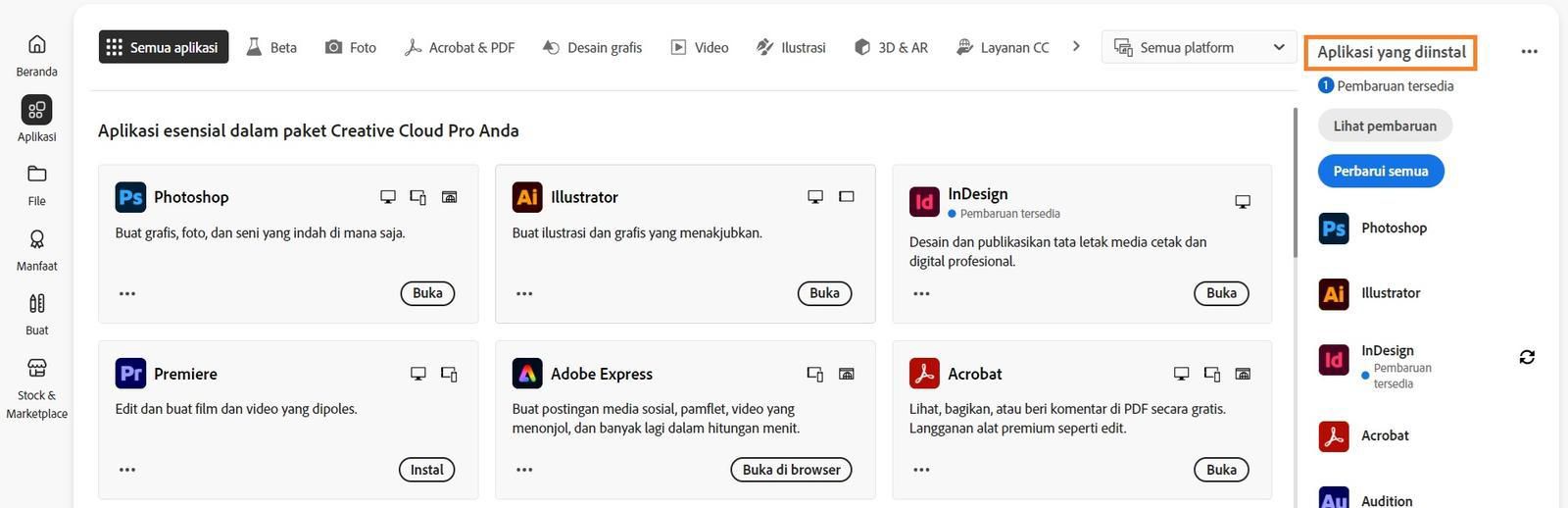Click the Lihat pembaruan button
The image size is (1568, 508).
click(1385, 126)
